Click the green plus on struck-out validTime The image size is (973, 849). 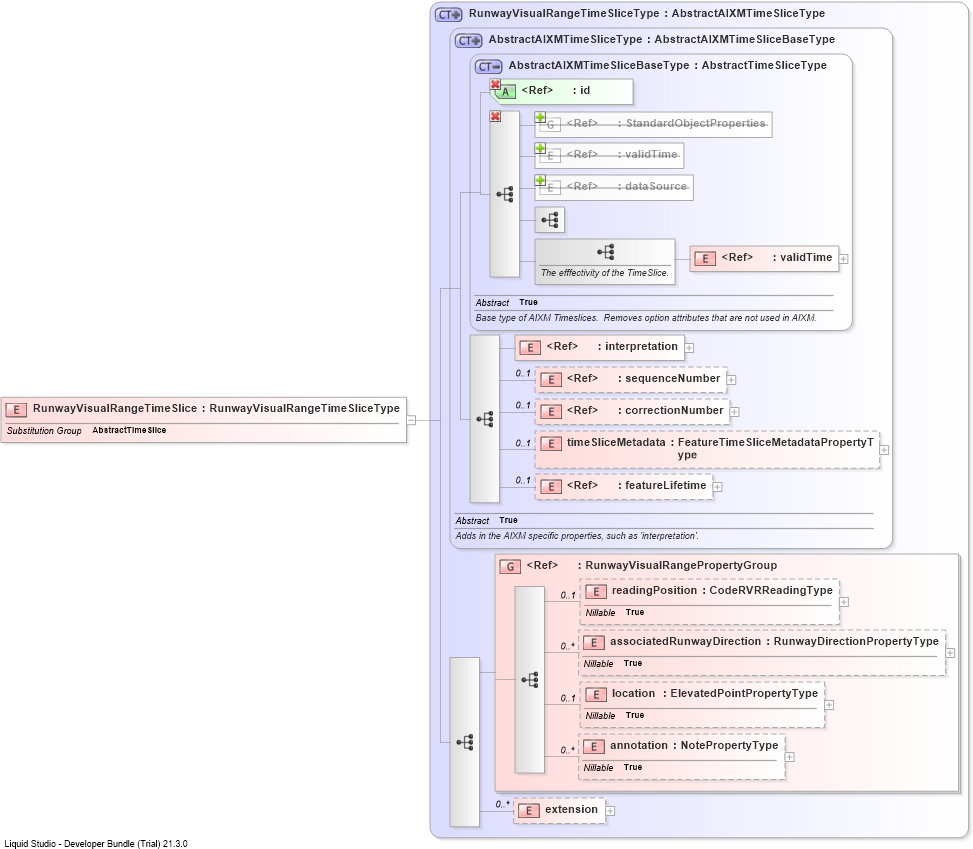pyautogui.click(x=540, y=148)
